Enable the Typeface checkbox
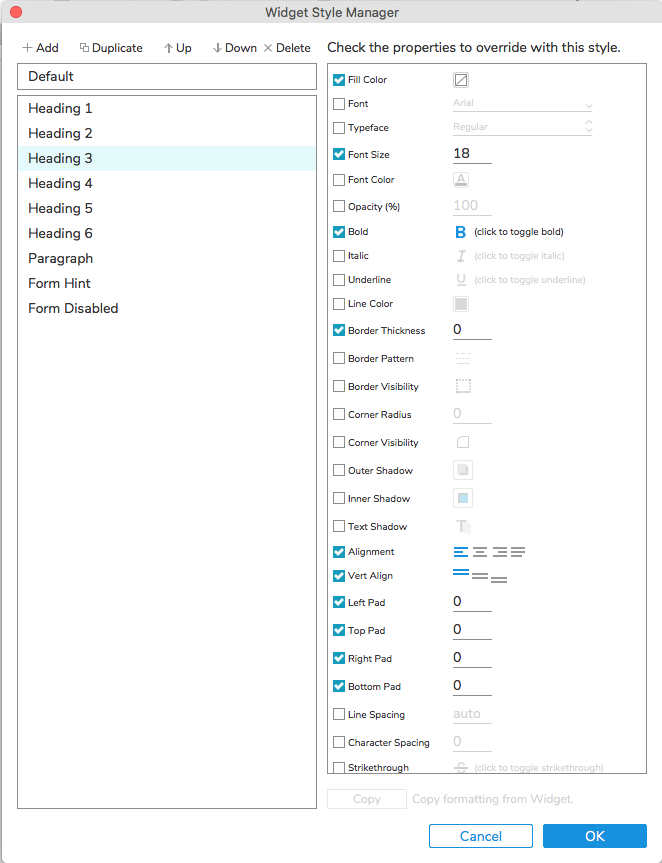Viewport: 662px width, 863px height. (339, 128)
